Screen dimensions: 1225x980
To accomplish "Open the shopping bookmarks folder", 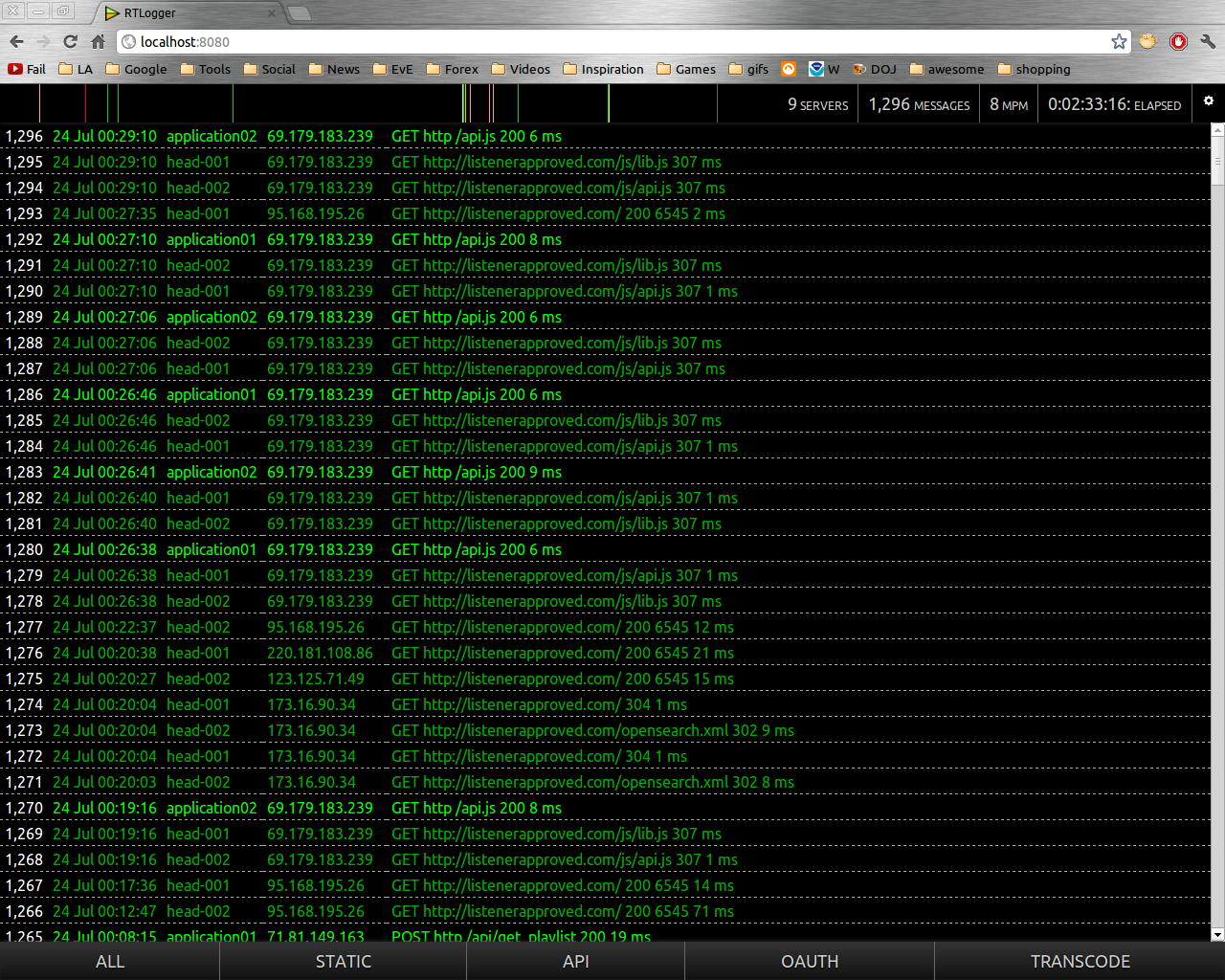I will (x=1034, y=69).
